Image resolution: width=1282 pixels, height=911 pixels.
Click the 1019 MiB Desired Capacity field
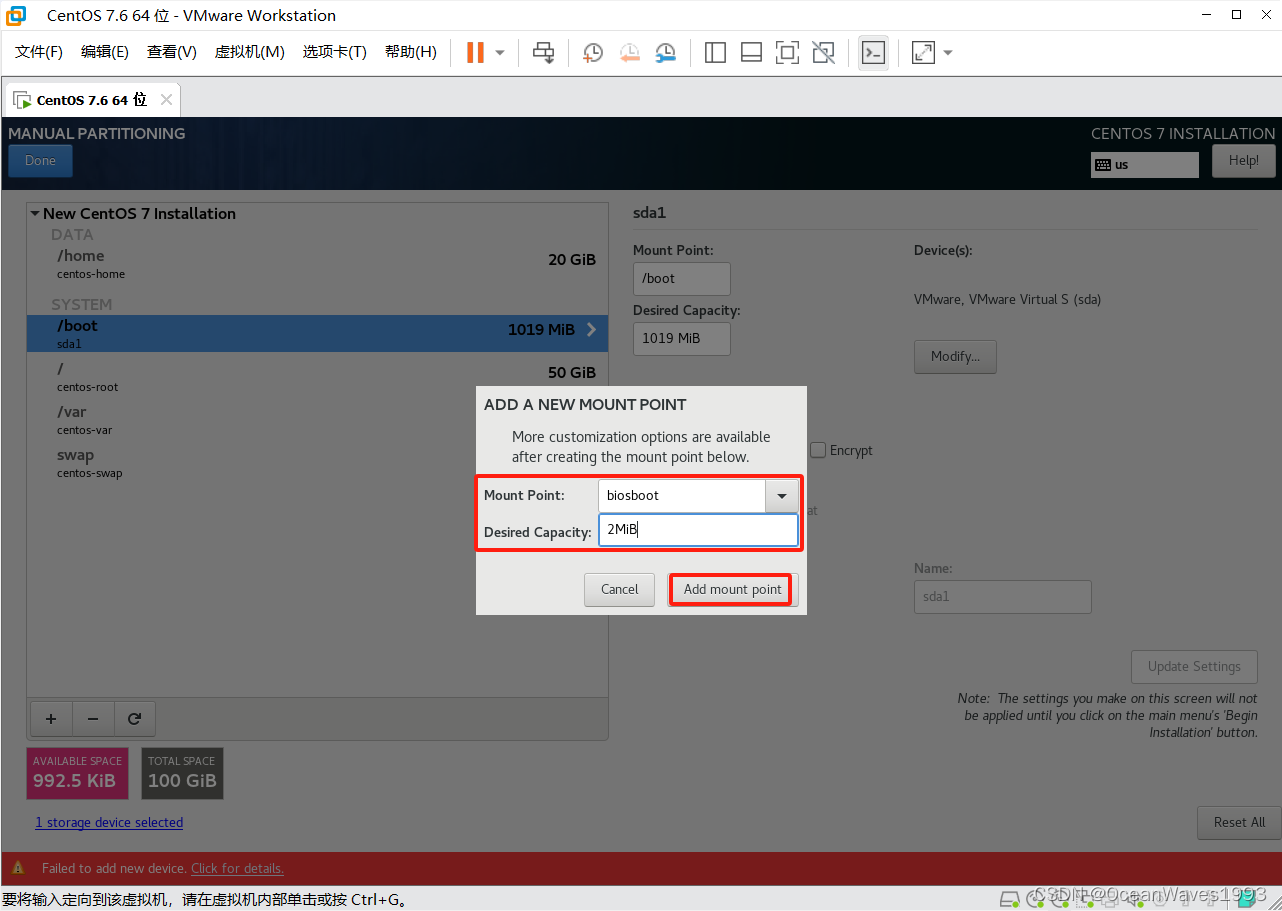pos(682,338)
